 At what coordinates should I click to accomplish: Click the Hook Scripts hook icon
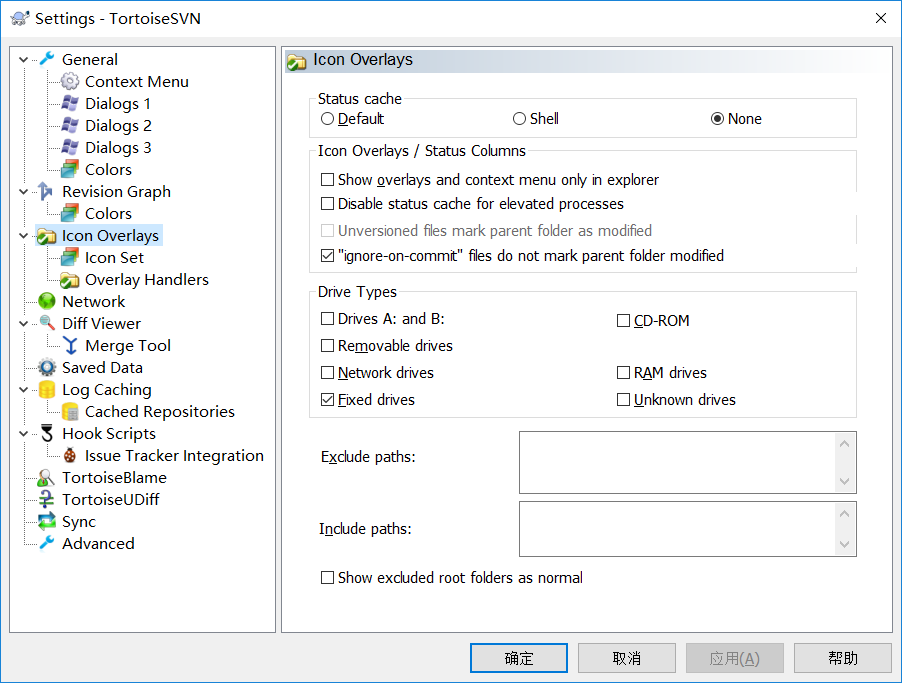click(47, 433)
